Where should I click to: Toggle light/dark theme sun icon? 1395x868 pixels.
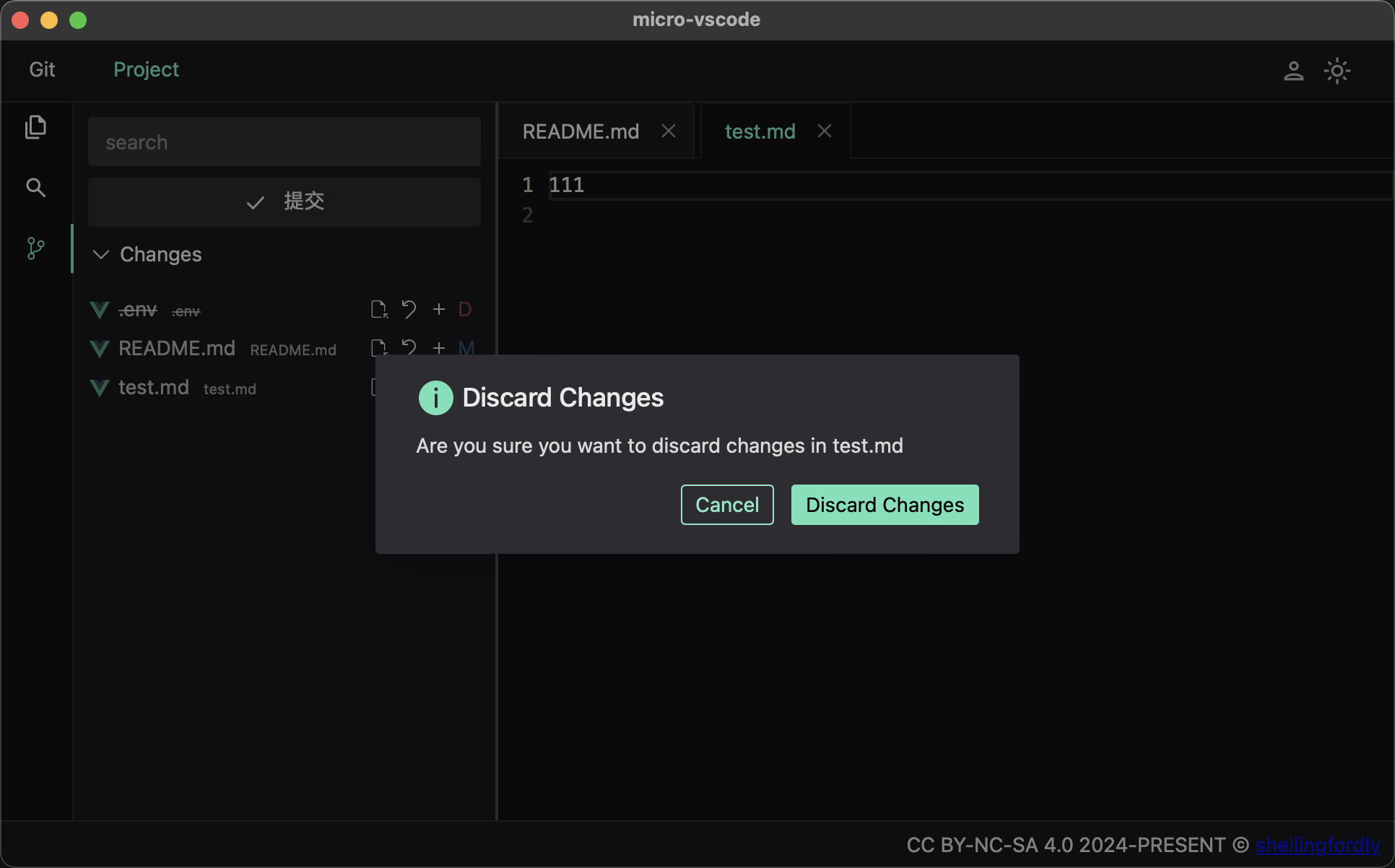(x=1337, y=71)
